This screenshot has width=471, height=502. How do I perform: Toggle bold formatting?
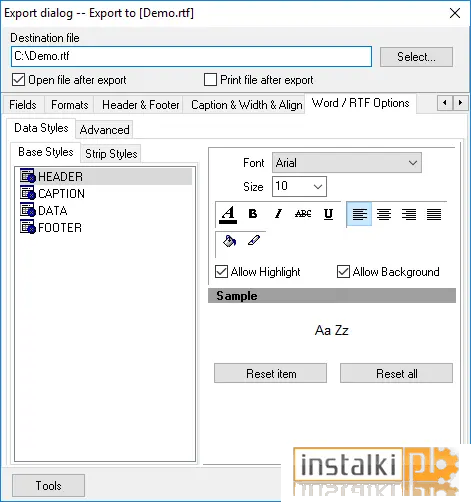253,214
